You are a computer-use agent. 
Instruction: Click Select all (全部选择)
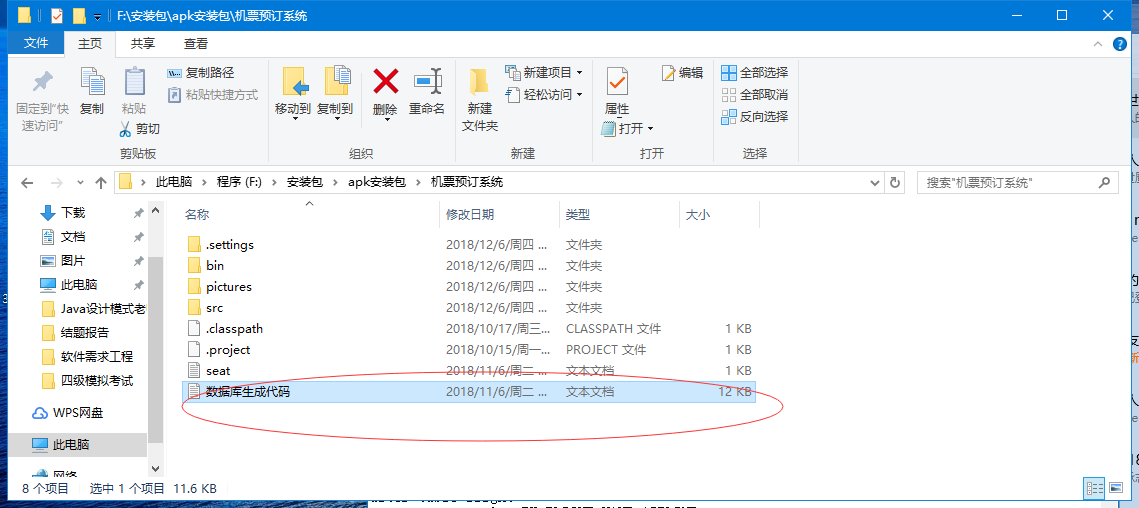pyautogui.click(x=755, y=73)
